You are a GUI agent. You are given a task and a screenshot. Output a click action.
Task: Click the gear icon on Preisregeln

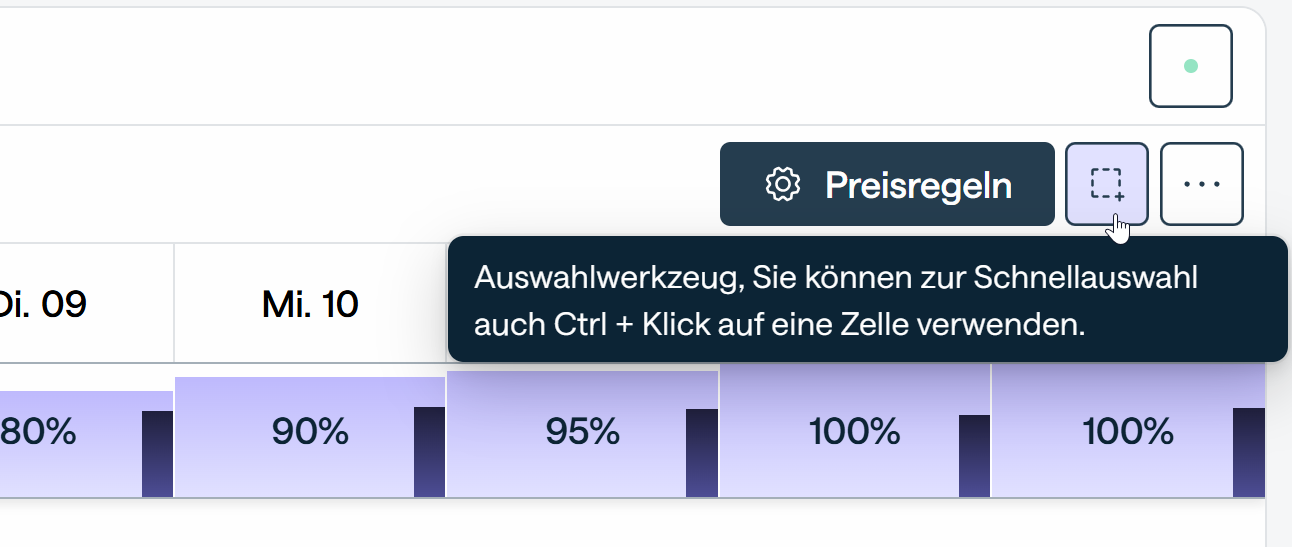(x=783, y=185)
